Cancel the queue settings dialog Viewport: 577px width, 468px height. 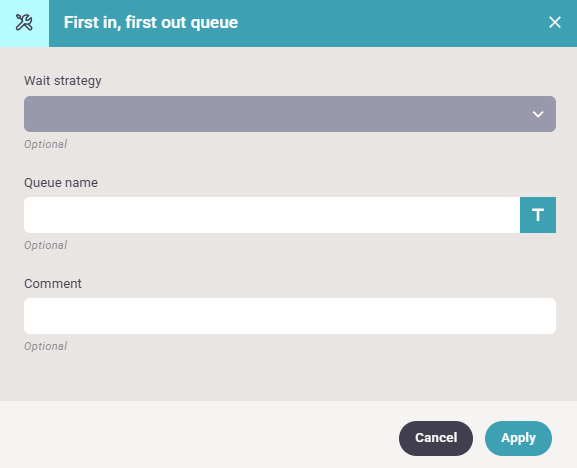[436, 438]
